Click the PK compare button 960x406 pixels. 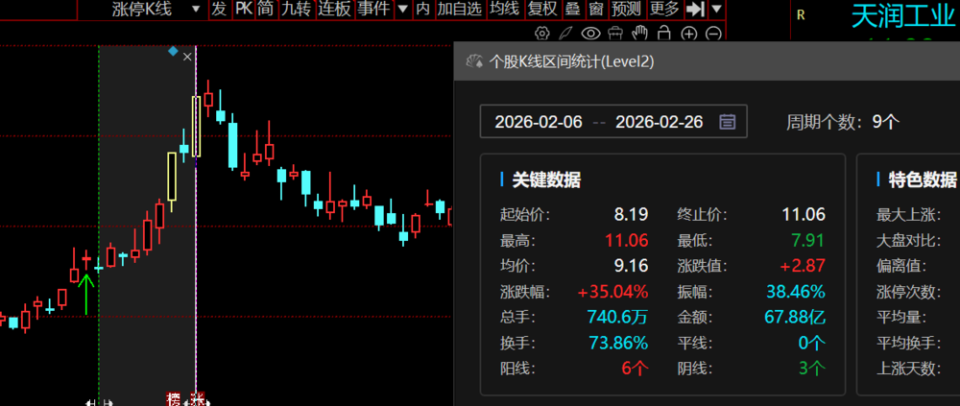244,9
